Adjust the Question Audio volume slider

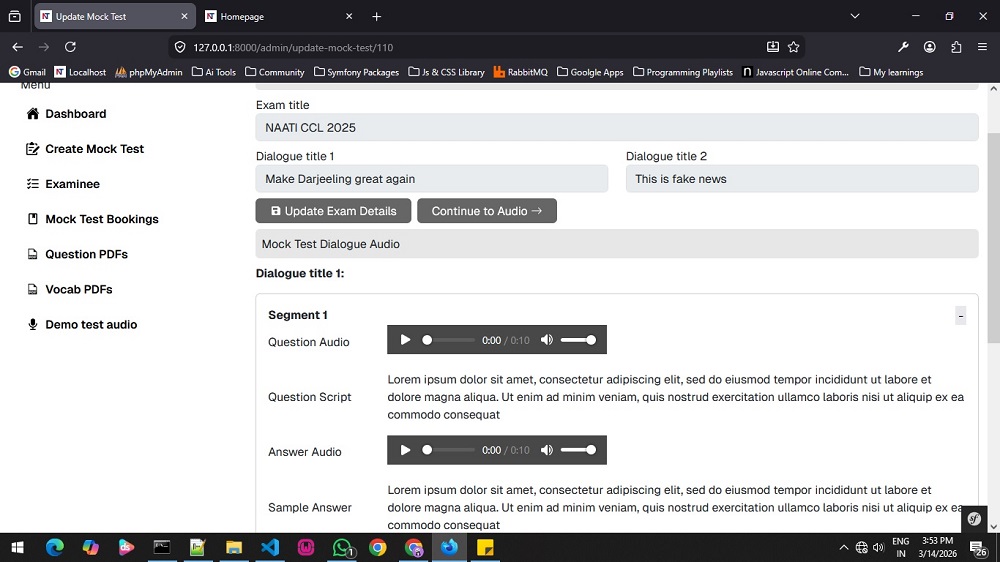click(578, 340)
